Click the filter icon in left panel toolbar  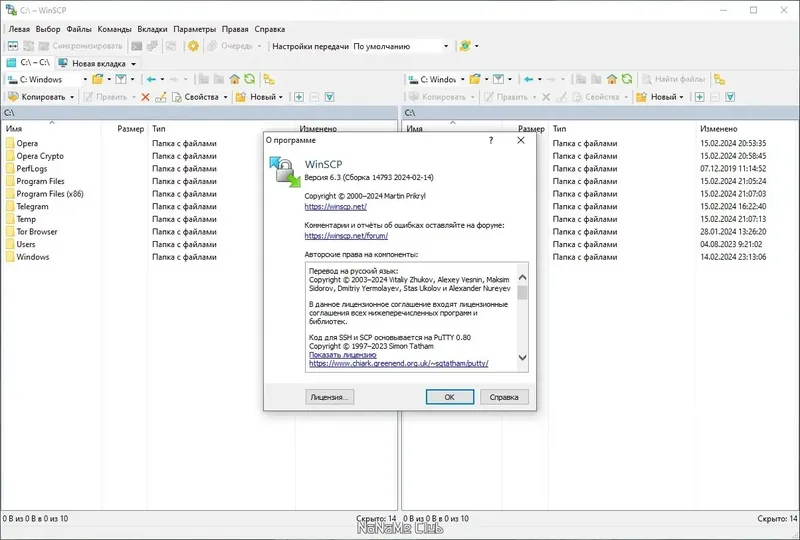tap(121, 79)
